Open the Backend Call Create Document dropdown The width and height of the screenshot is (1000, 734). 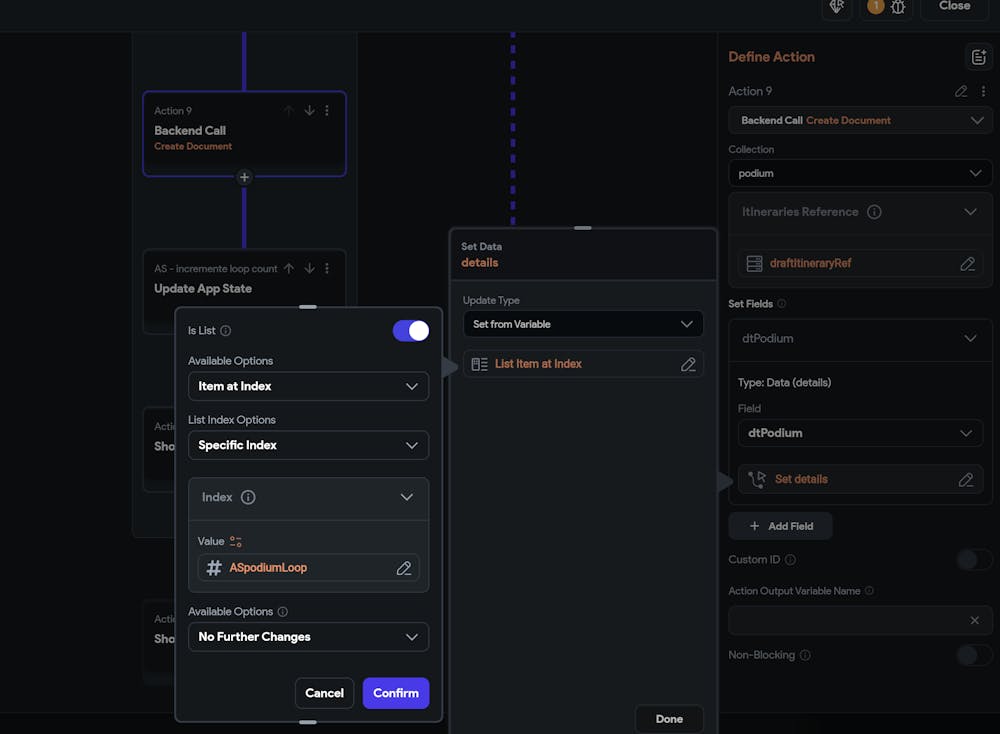click(x=860, y=121)
